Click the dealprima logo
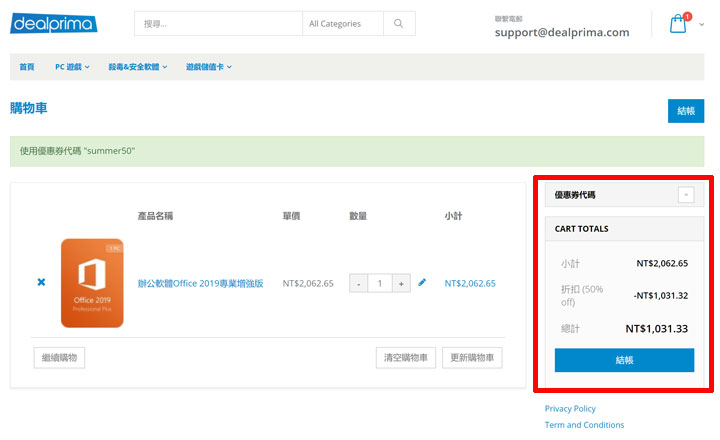Viewport: 720px width, 440px height. click(54, 24)
